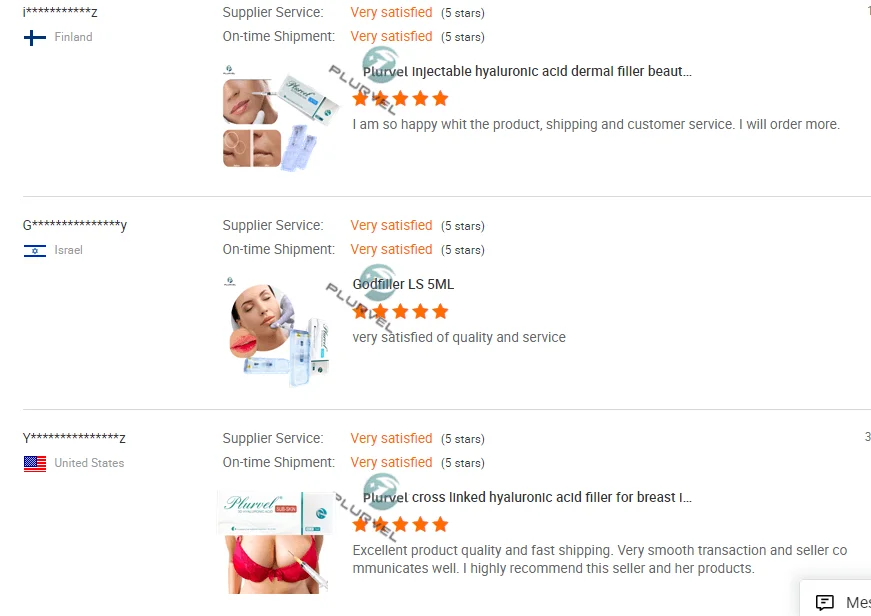Image resolution: width=871 pixels, height=616 pixels.
Task: Click reviewer name G***************y
Action: [x=74, y=226]
